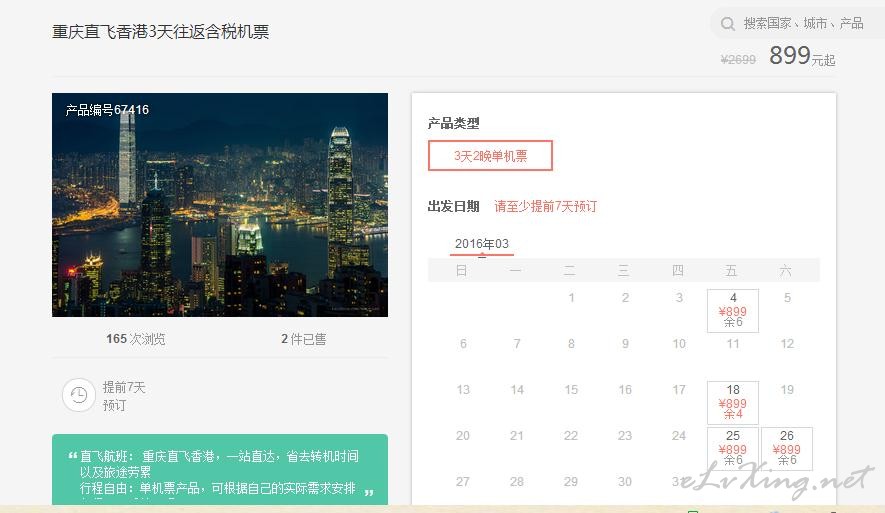Choose departure date March 25 at ¥899
This screenshot has width=885, height=513.
click(x=733, y=449)
